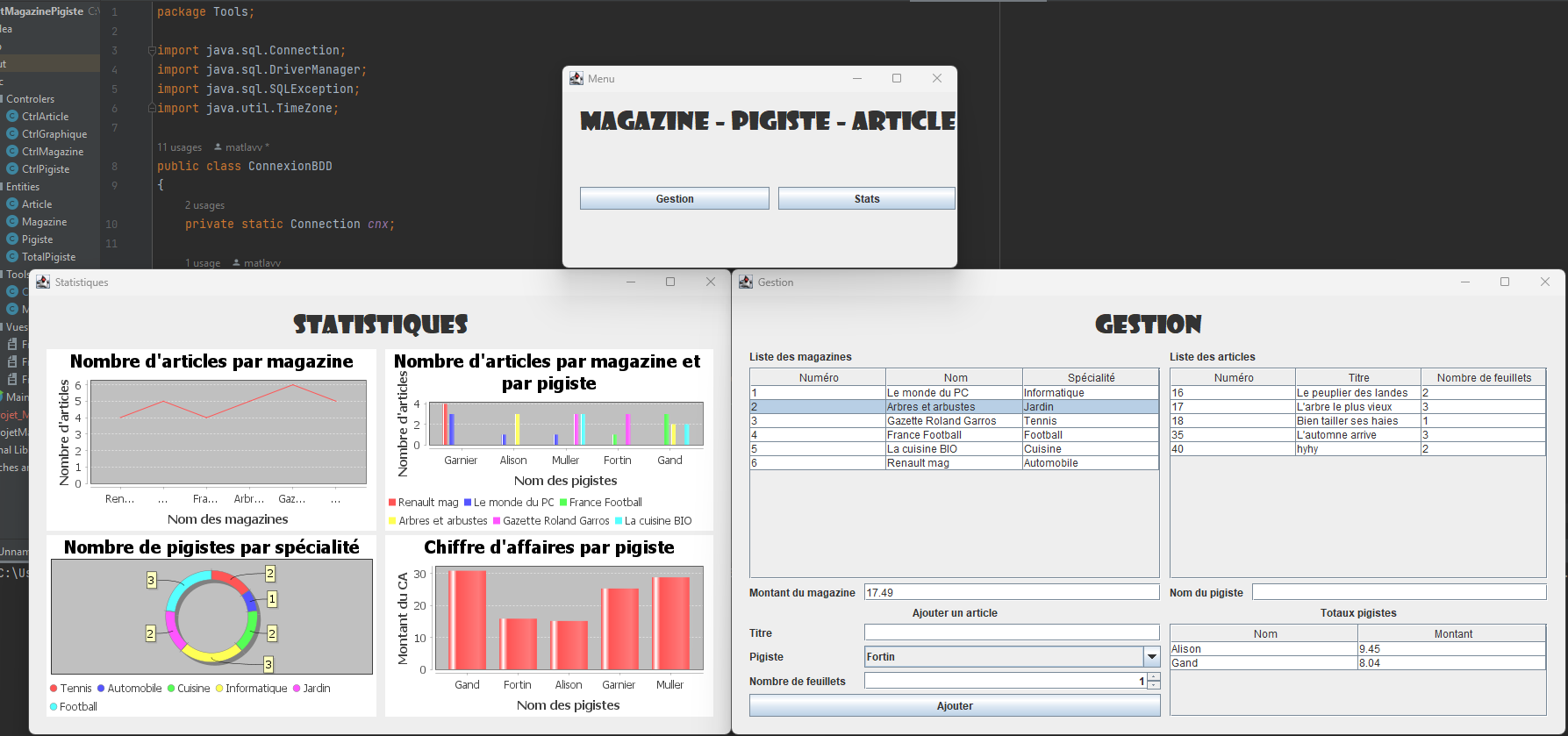Click the Article entity class icon

(x=12, y=204)
